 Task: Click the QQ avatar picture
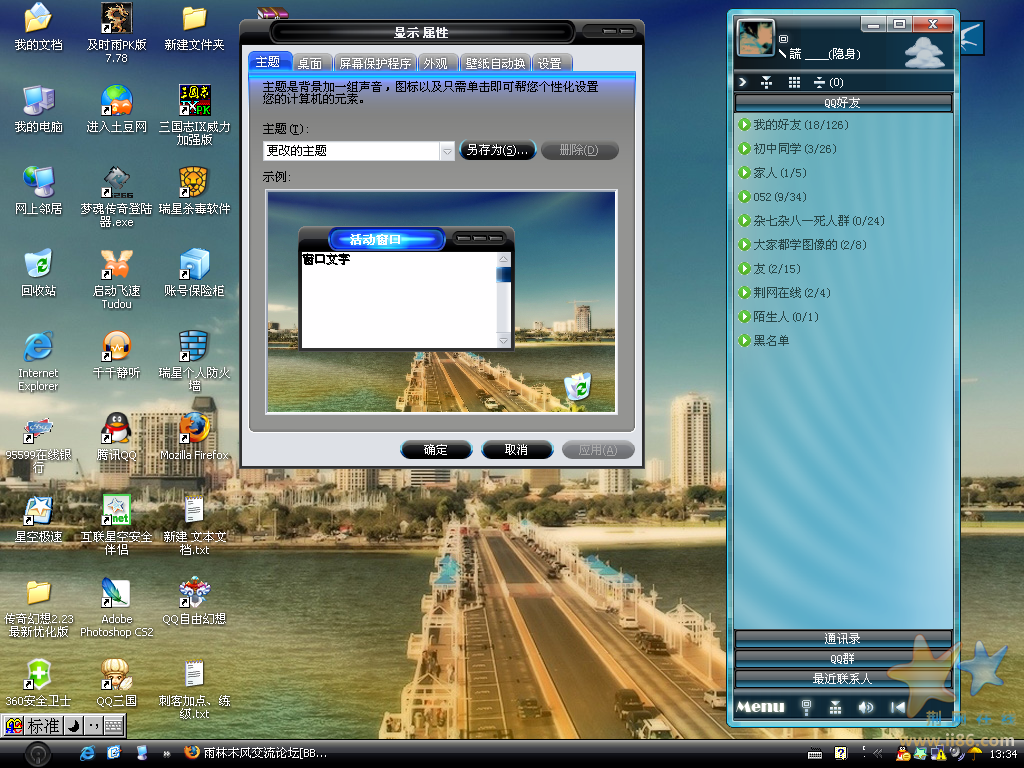coord(755,38)
